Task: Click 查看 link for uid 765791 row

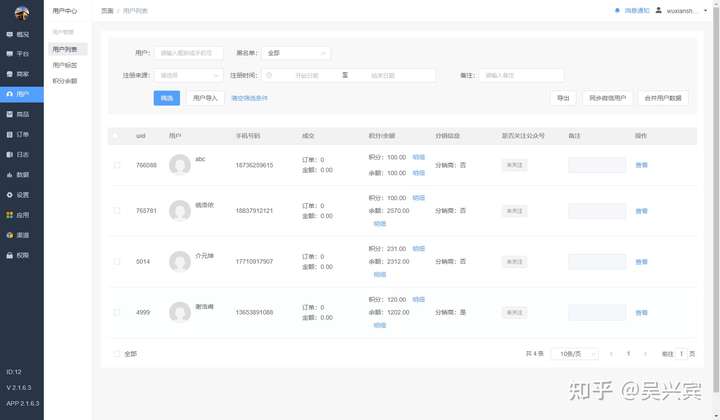Action: (641, 211)
